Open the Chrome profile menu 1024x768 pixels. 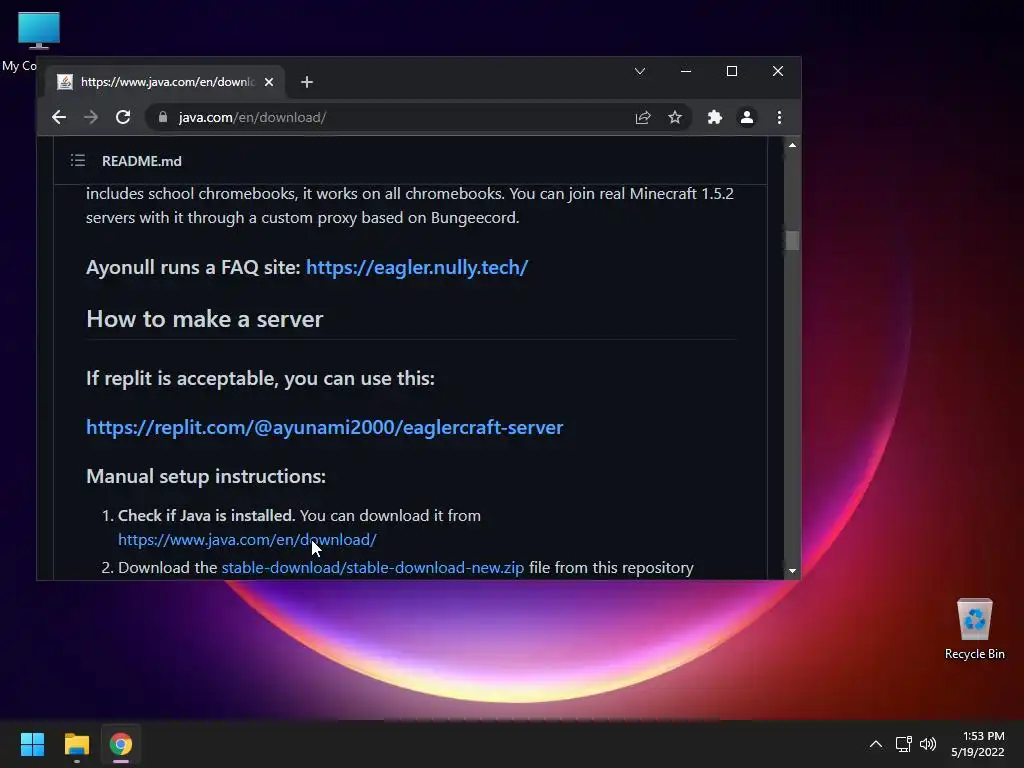click(x=746, y=118)
